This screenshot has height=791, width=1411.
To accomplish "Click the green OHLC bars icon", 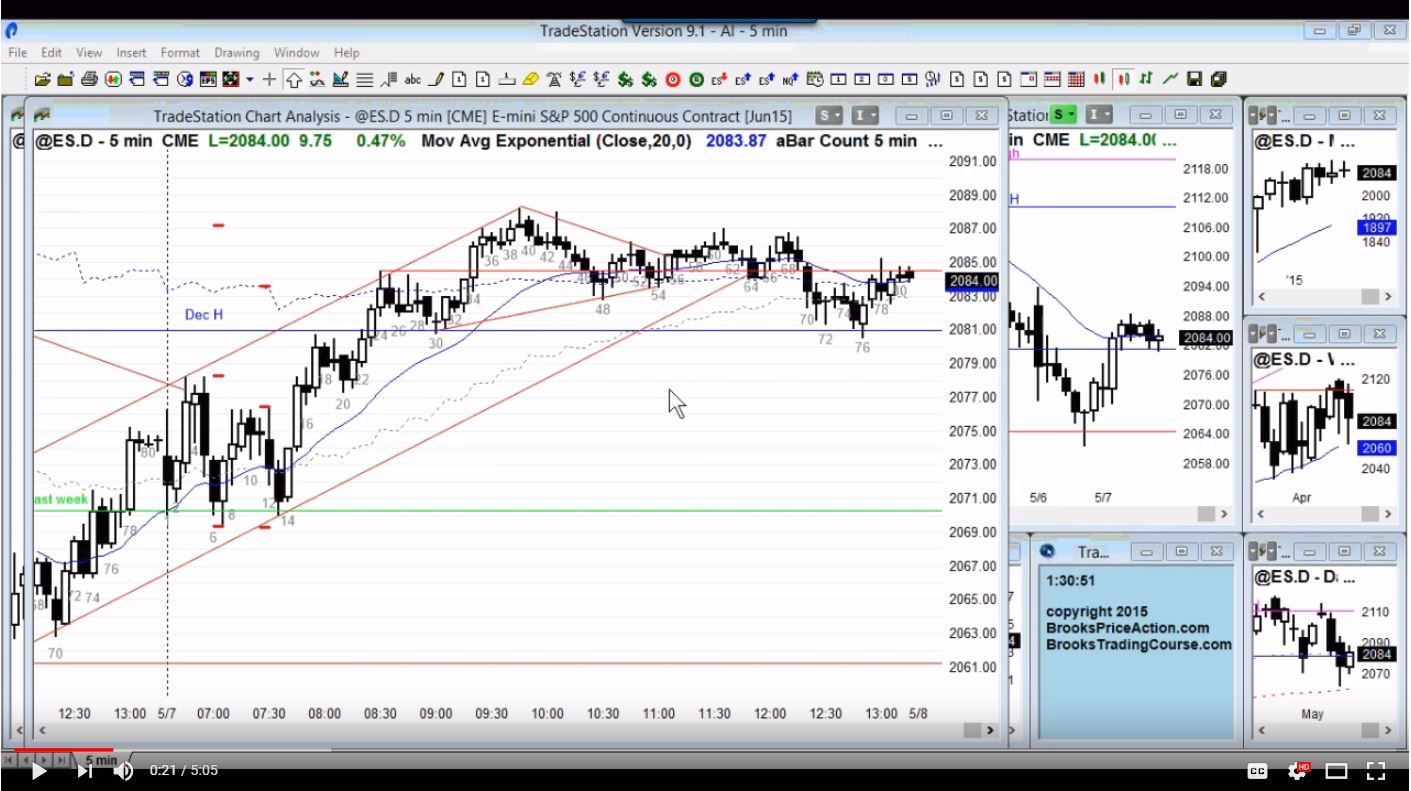I will coord(1146,79).
